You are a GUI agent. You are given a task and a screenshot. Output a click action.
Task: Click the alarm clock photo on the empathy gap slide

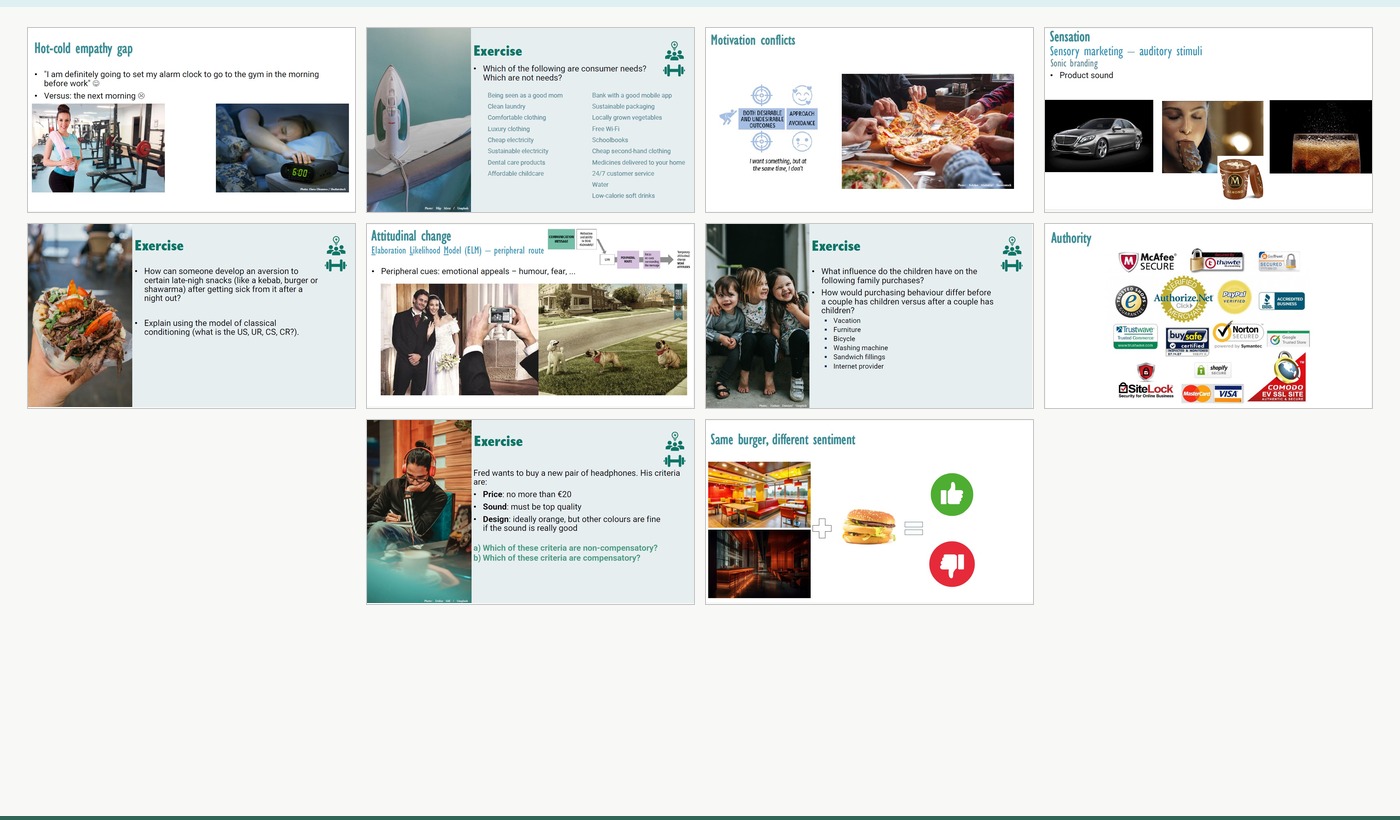(x=281, y=147)
